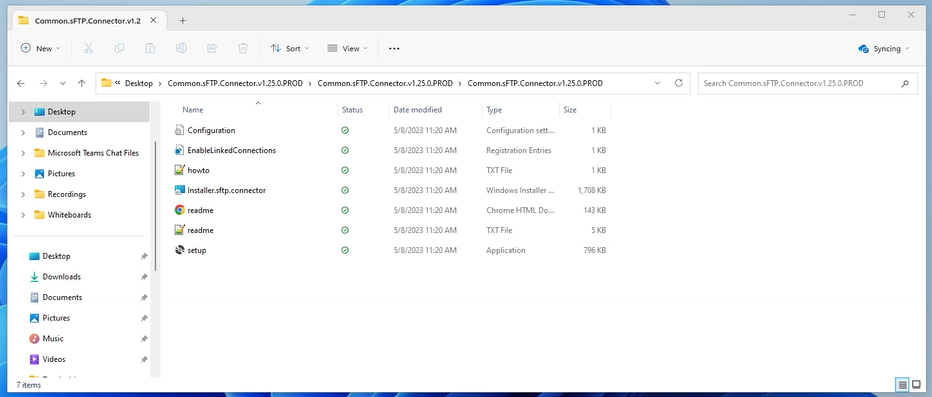
Task: Select the setup application icon
Action: 180,250
